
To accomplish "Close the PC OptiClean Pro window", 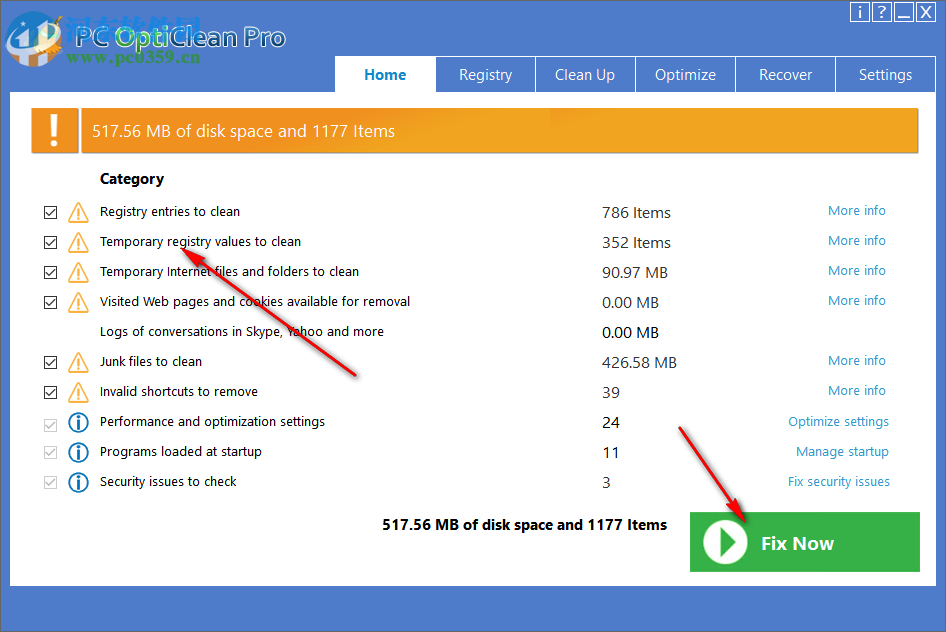I will (925, 12).
